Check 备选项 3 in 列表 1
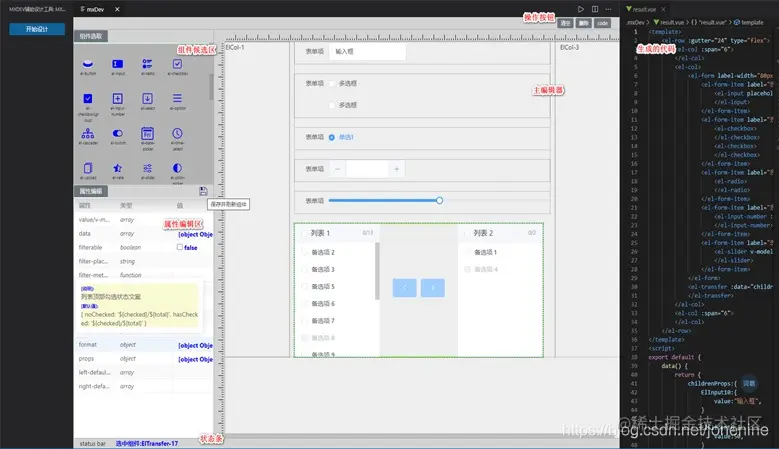Viewport: 779px width, 449px height. pyautogui.click(x=305, y=269)
